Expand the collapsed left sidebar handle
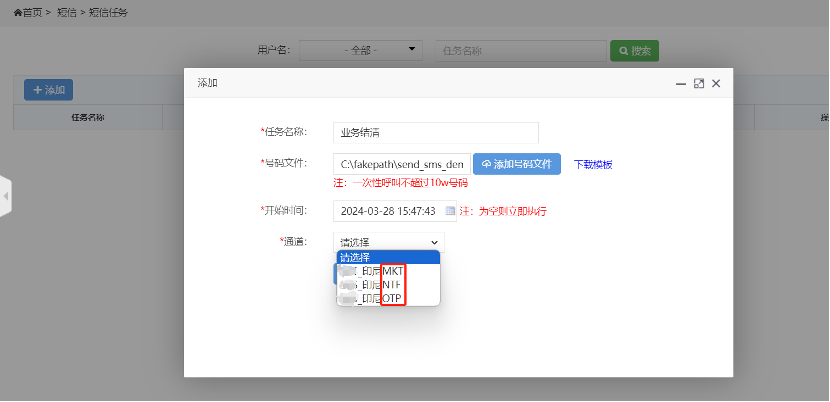 5,196
